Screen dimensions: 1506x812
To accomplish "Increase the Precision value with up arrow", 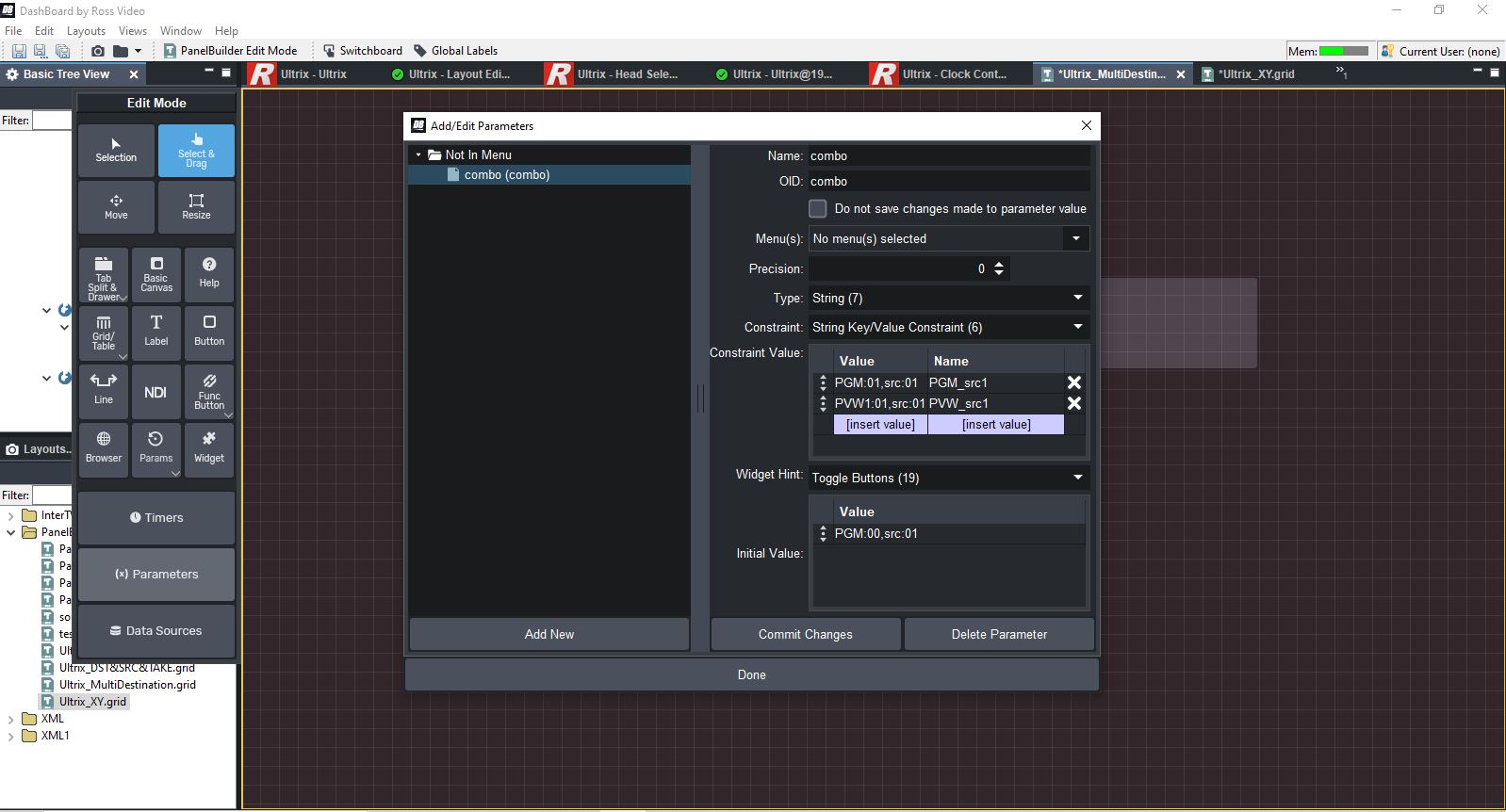I will tap(999, 264).
